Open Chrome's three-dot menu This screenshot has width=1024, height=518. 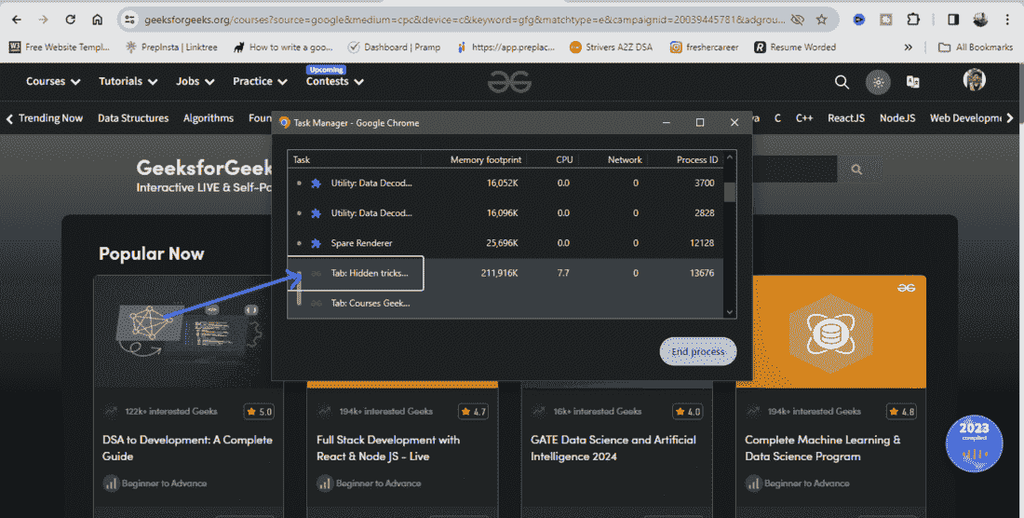coord(1008,20)
